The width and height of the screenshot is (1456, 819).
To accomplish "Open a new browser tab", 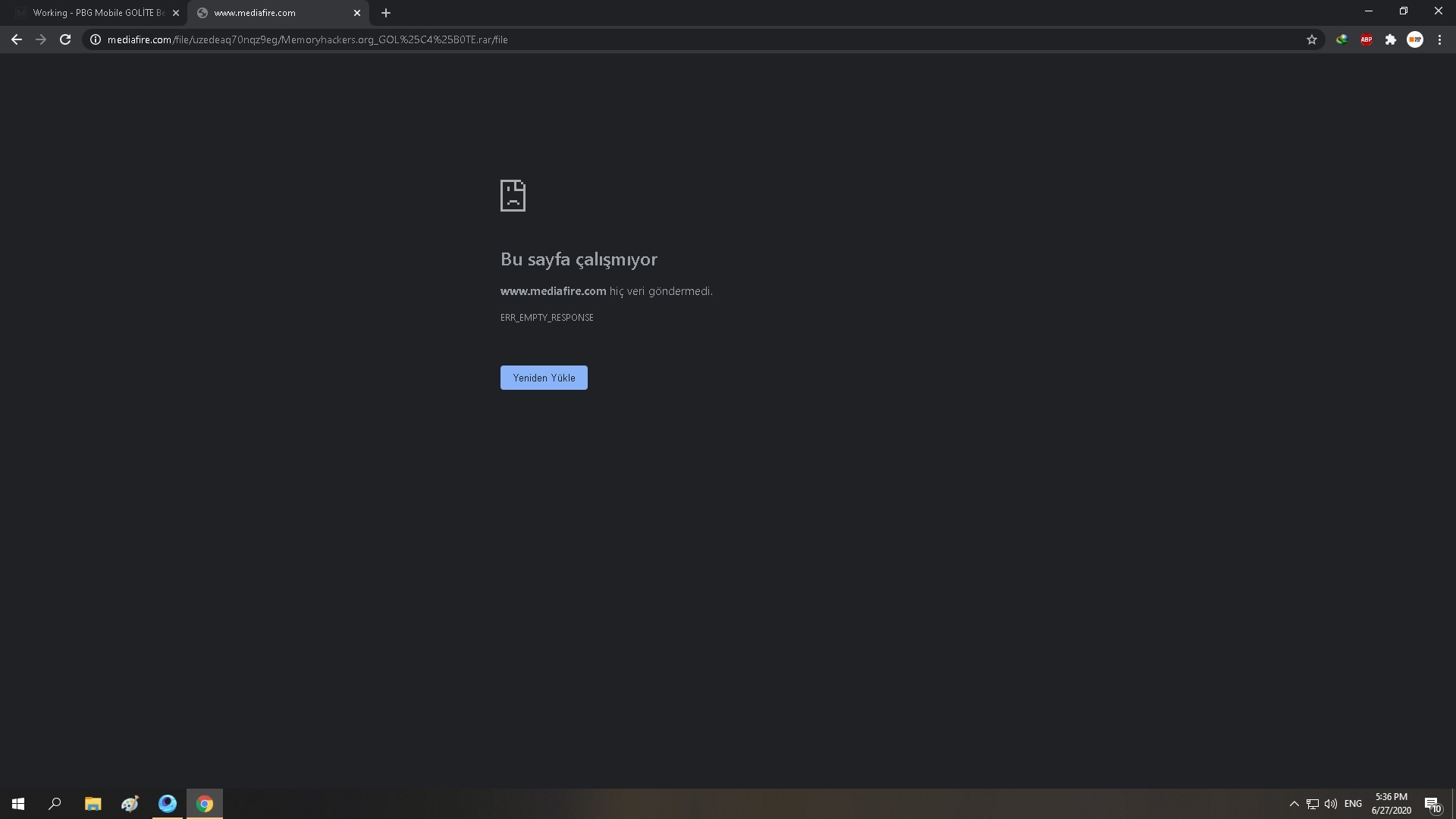I will pos(386,13).
